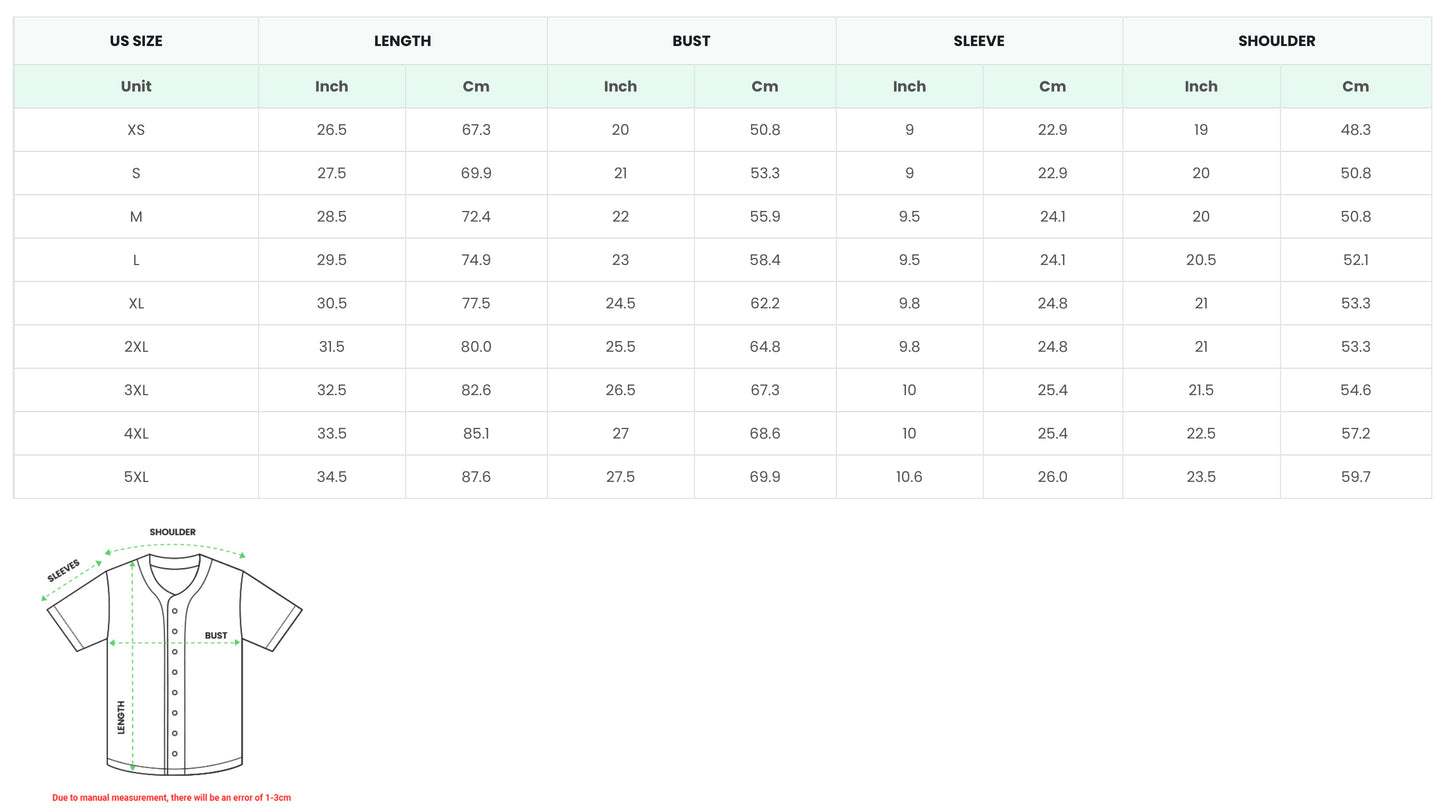This screenshot has height=810, width=1445.
Task: Click the 2XL size row label
Action: 136,347
